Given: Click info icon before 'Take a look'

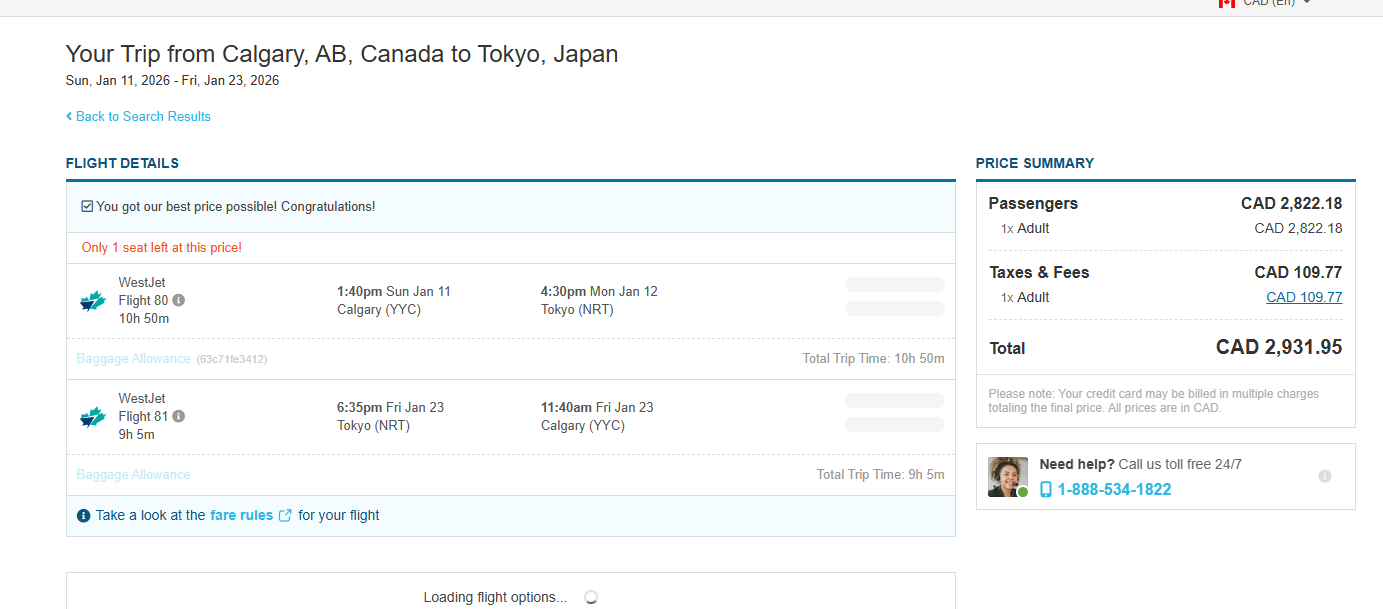Looking at the screenshot, I should [84, 516].
